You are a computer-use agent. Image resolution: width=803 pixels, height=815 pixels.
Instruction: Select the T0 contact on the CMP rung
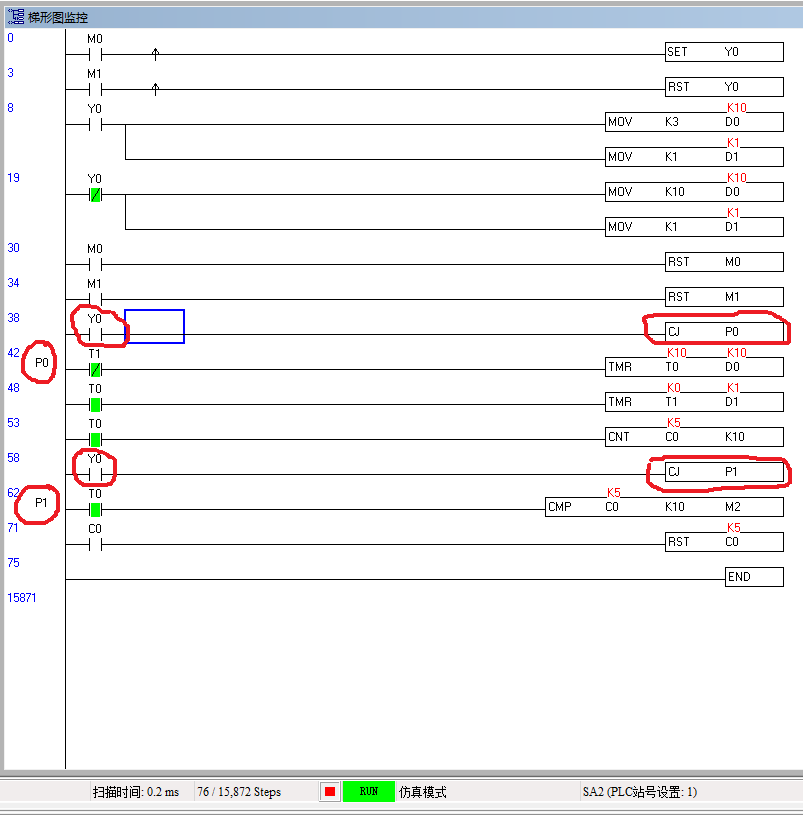coord(95,509)
